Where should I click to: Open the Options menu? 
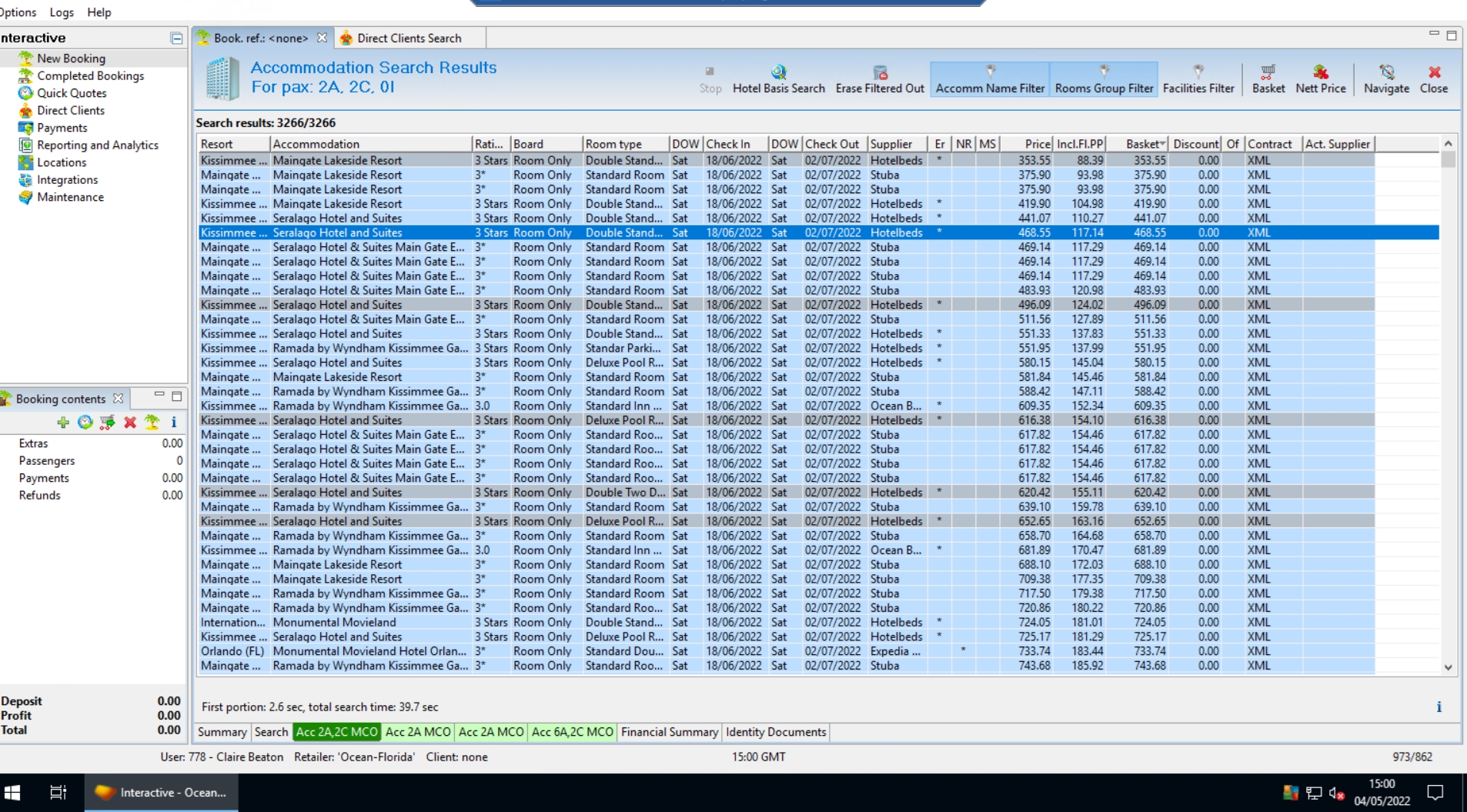(17, 12)
